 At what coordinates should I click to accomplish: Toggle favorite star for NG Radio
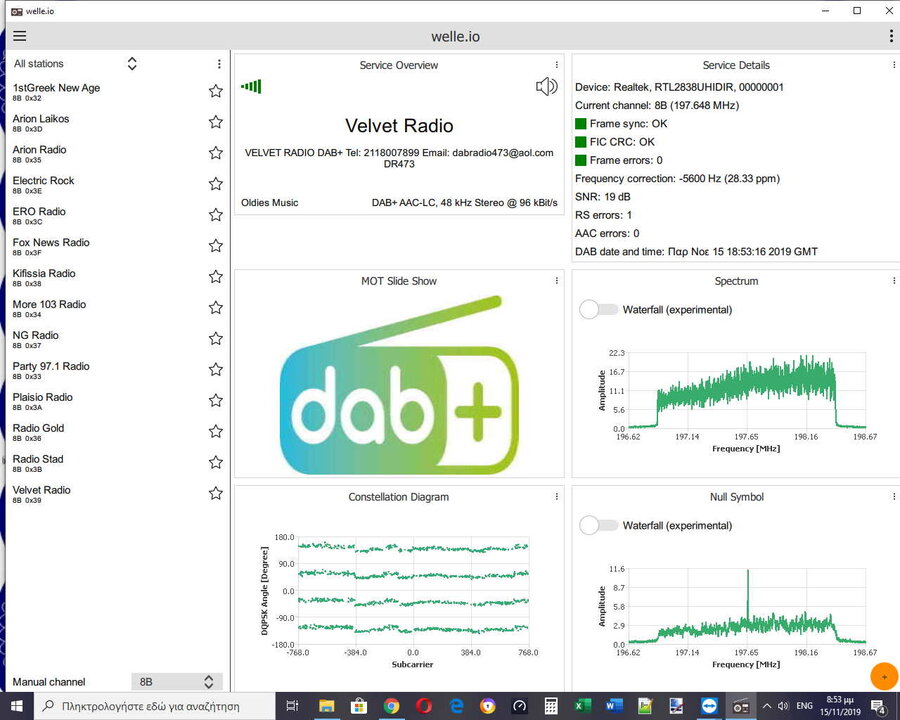click(x=216, y=339)
